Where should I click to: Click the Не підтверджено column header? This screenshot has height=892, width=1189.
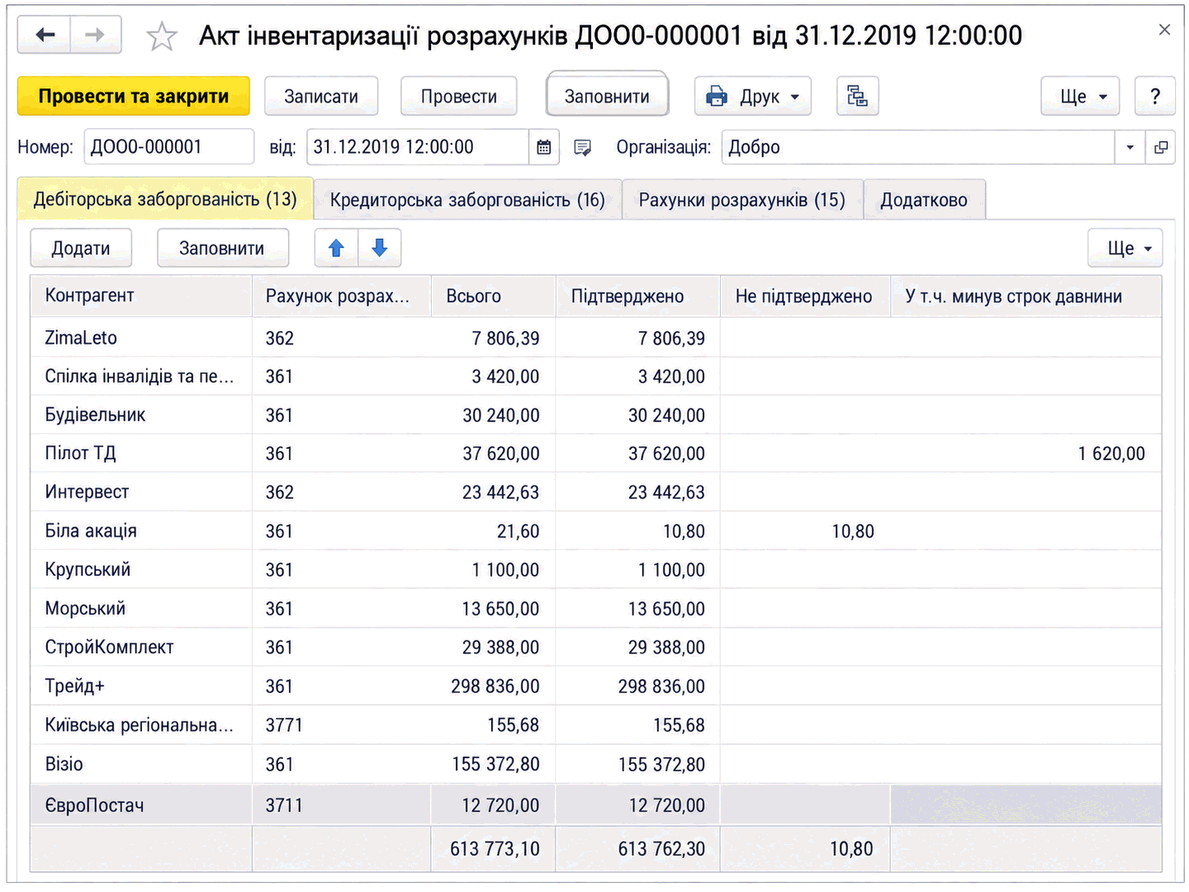coord(805,296)
